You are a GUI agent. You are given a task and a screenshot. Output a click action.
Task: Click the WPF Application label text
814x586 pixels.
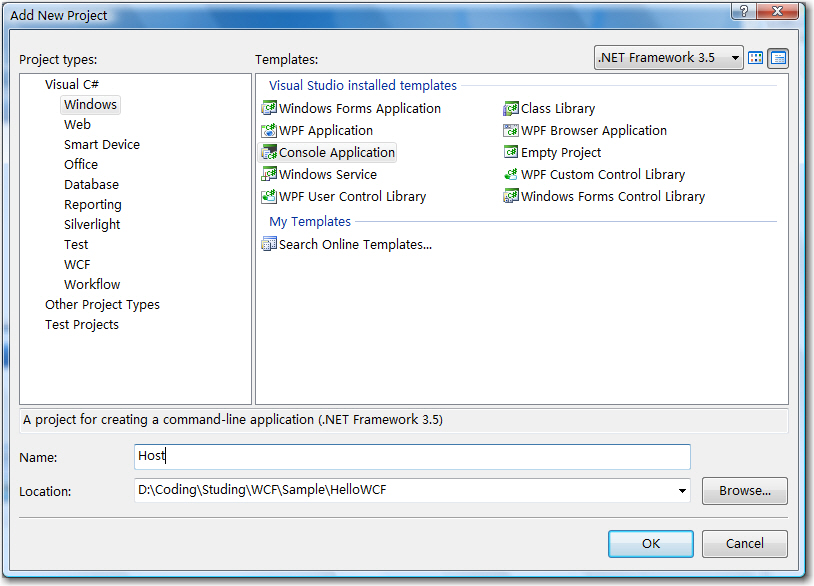(x=326, y=130)
